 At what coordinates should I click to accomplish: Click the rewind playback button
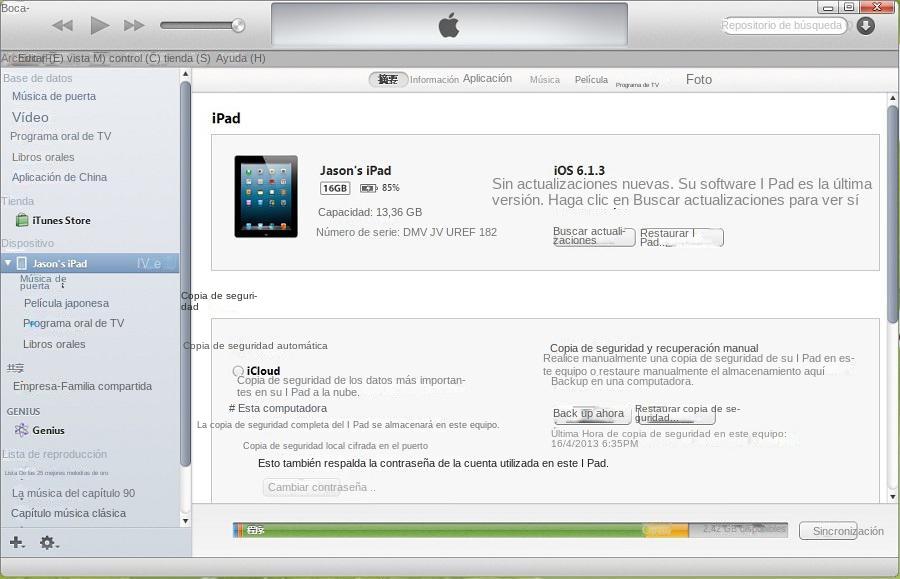(62, 25)
